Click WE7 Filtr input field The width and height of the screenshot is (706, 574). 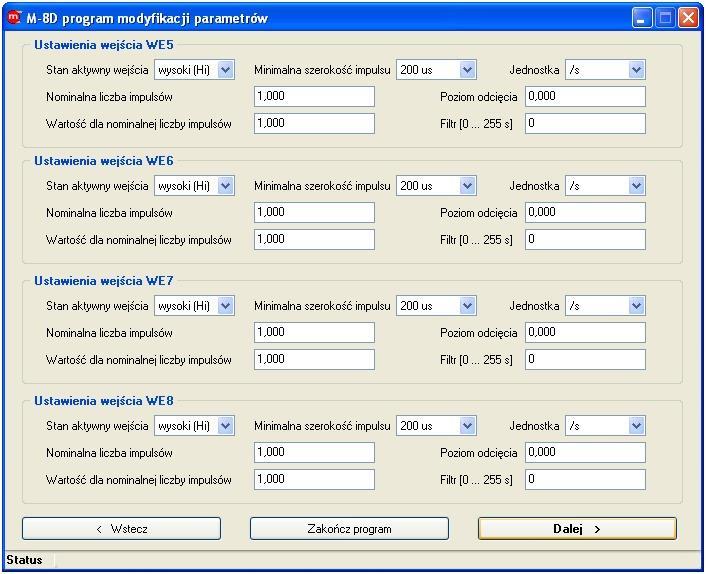tap(585, 360)
